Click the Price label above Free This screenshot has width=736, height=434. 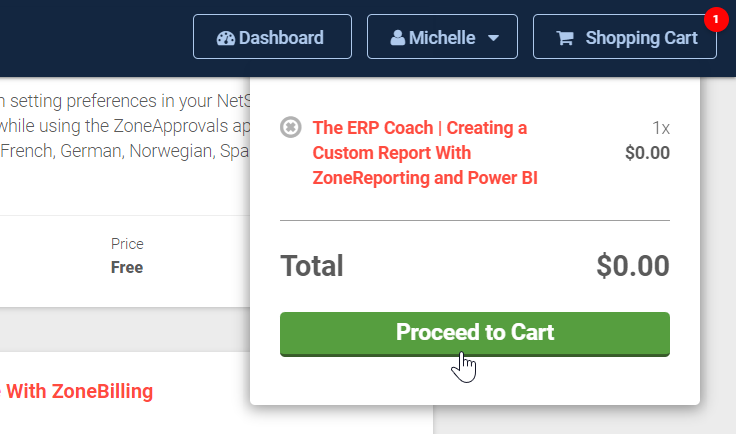point(127,244)
